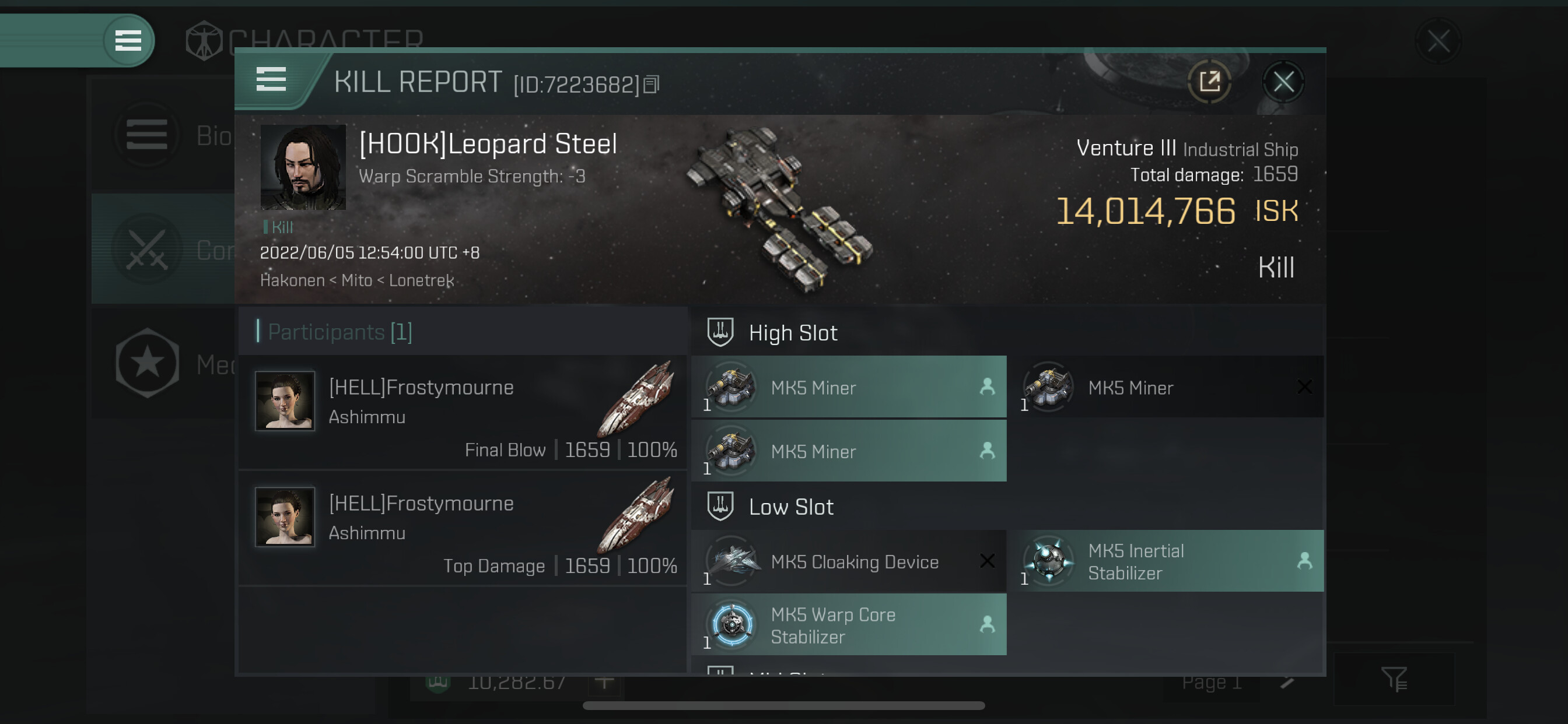Viewport: 1568px width, 724px height.
Task: Click the MK5 Warp Core Stabilizer icon
Action: coord(732,624)
